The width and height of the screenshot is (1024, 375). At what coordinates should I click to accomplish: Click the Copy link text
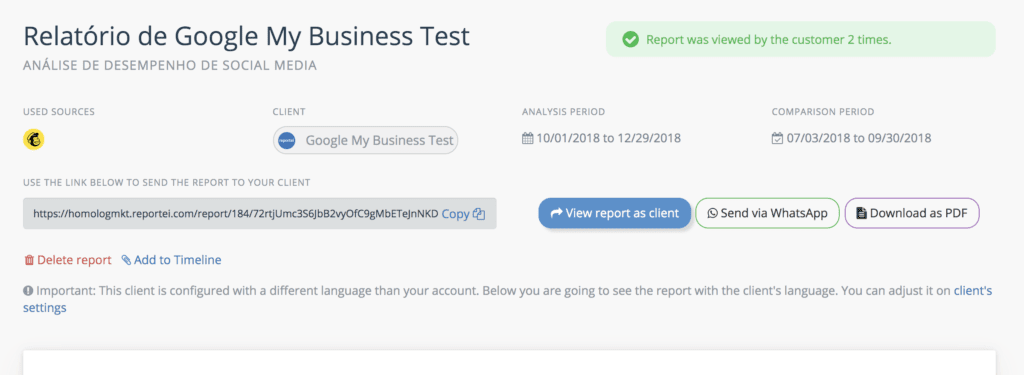click(x=455, y=214)
